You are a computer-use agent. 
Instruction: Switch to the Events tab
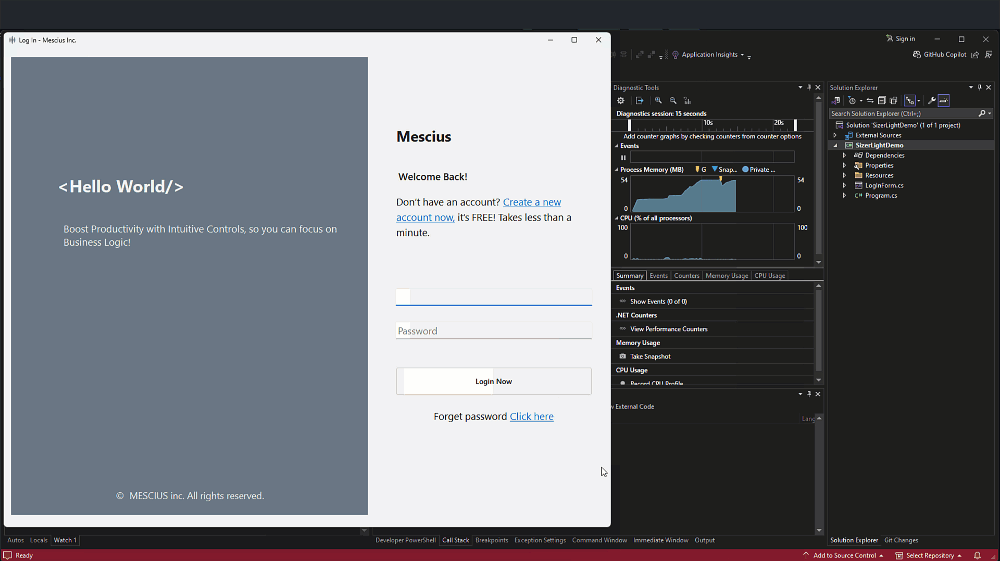click(658, 275)
